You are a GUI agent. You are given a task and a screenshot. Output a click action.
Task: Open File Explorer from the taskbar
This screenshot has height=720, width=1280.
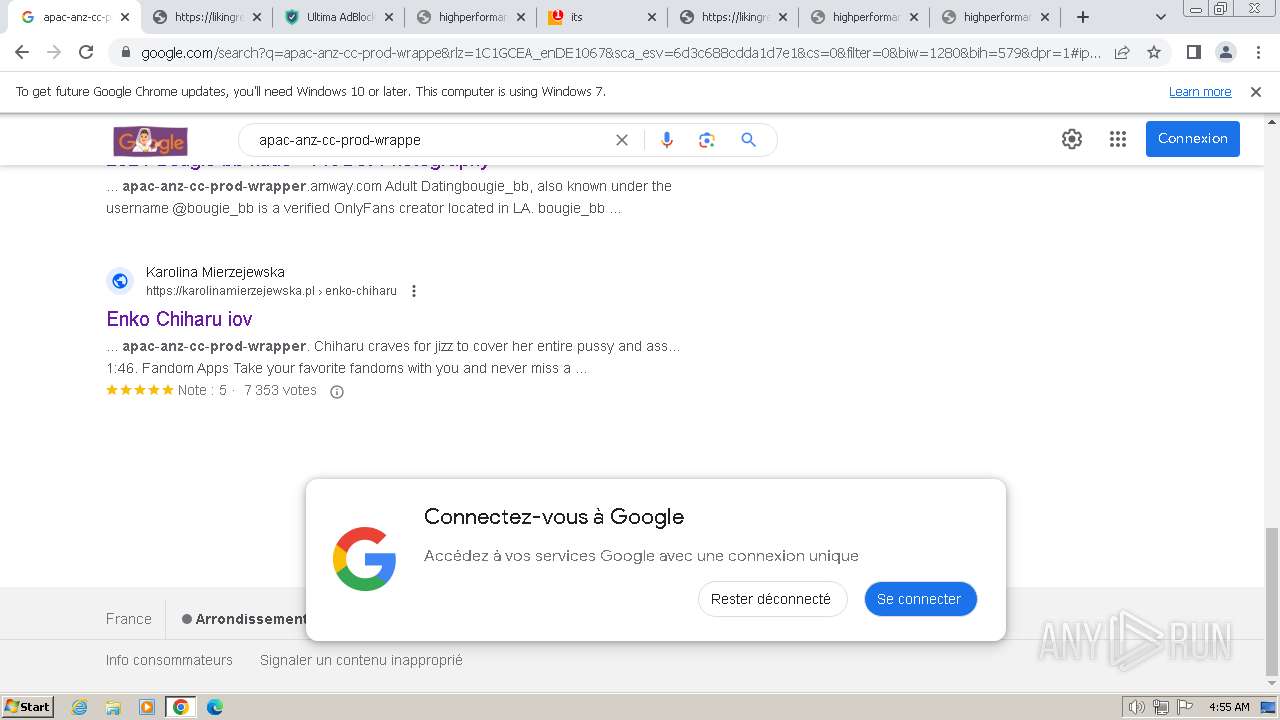pos(113,707)
